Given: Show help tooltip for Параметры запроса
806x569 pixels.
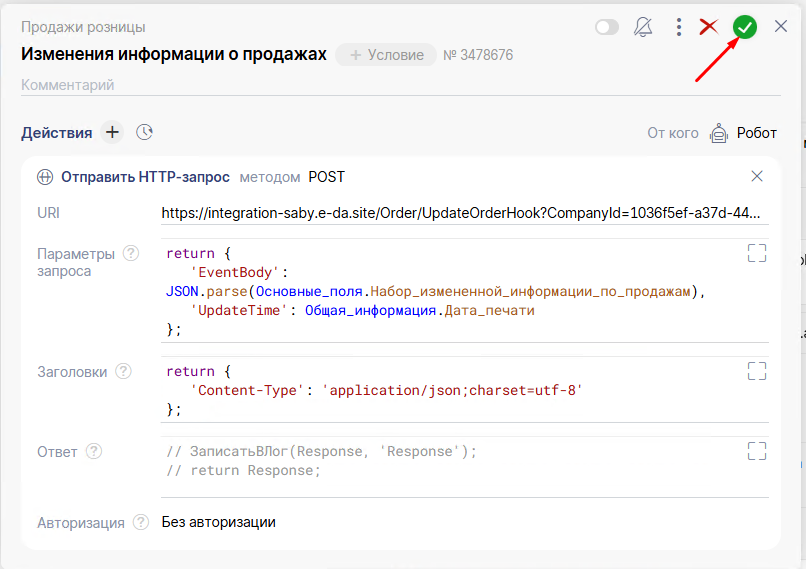Looking at the screenshot, I should [130, 253].
